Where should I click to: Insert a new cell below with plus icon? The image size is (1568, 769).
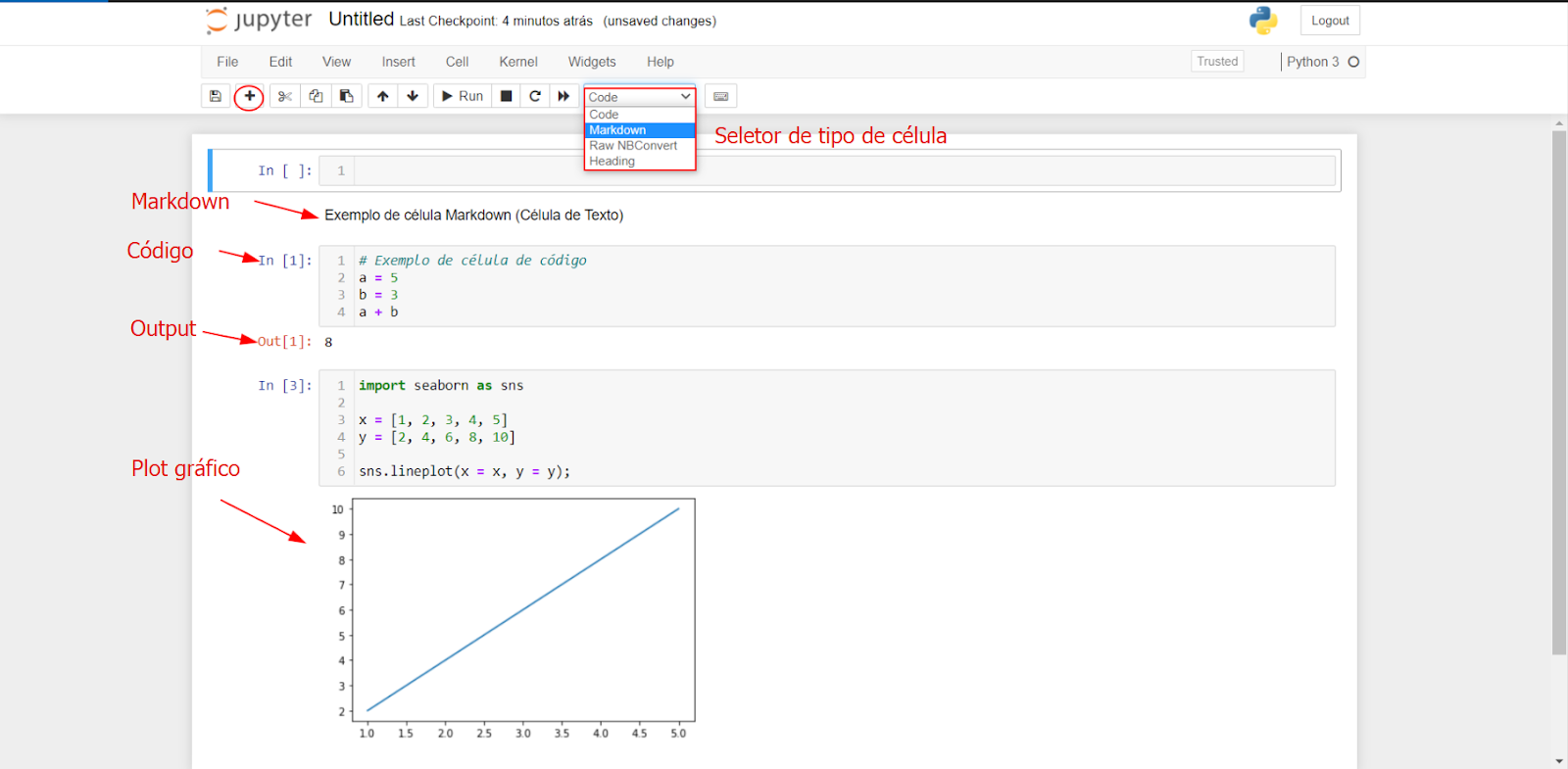click(250, 96)
